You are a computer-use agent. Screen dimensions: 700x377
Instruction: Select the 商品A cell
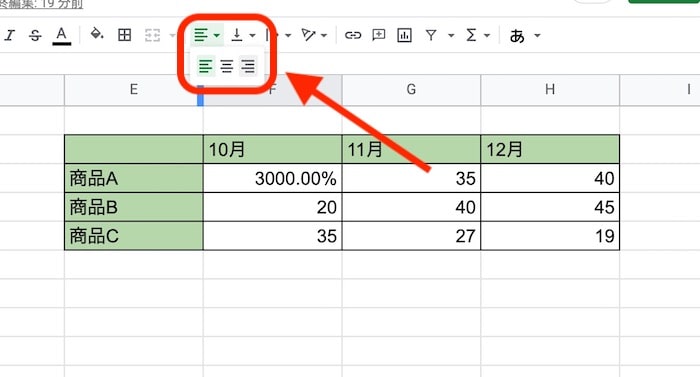133,178
